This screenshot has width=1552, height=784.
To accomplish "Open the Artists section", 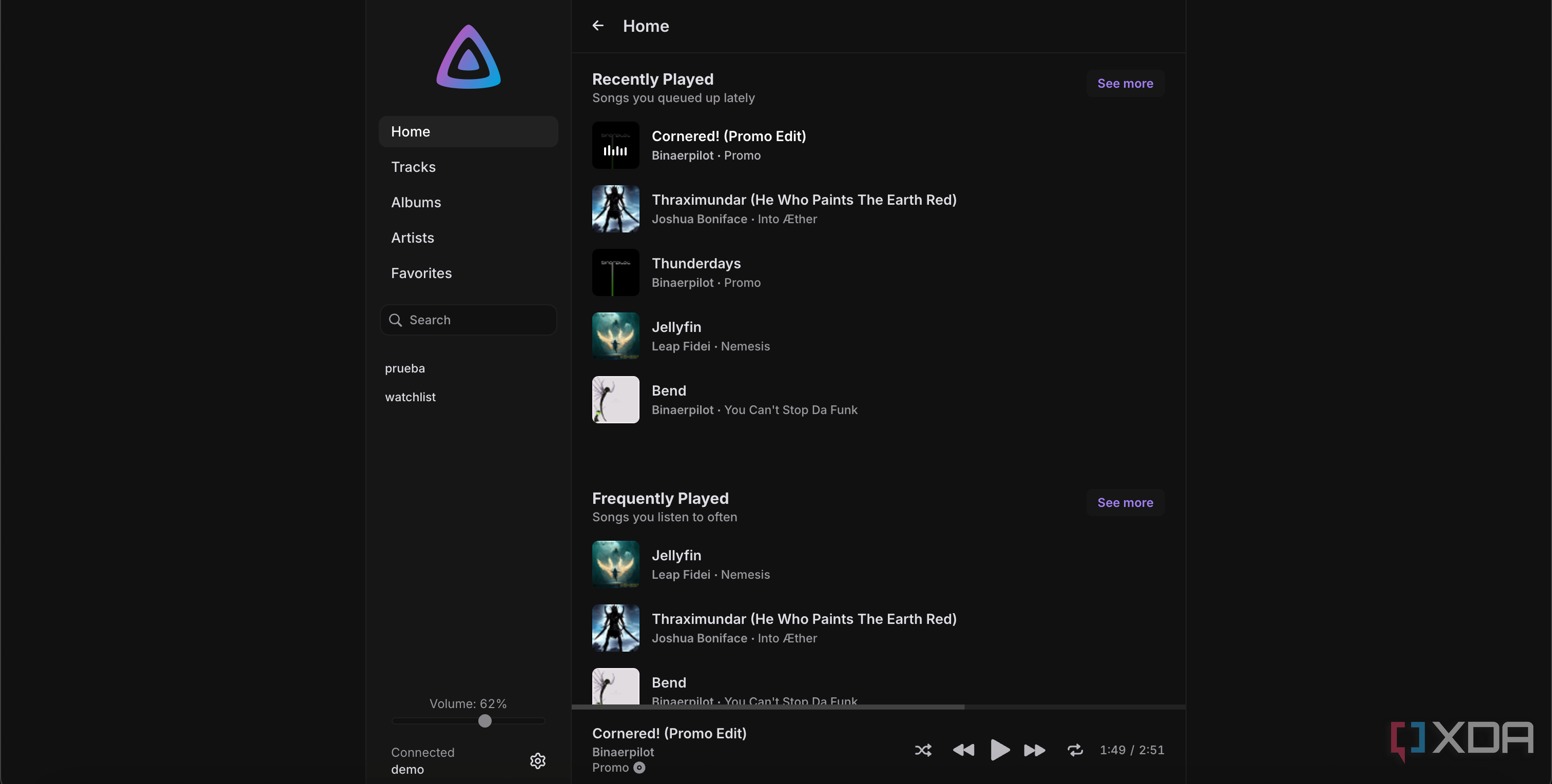I will pos(468,238).
